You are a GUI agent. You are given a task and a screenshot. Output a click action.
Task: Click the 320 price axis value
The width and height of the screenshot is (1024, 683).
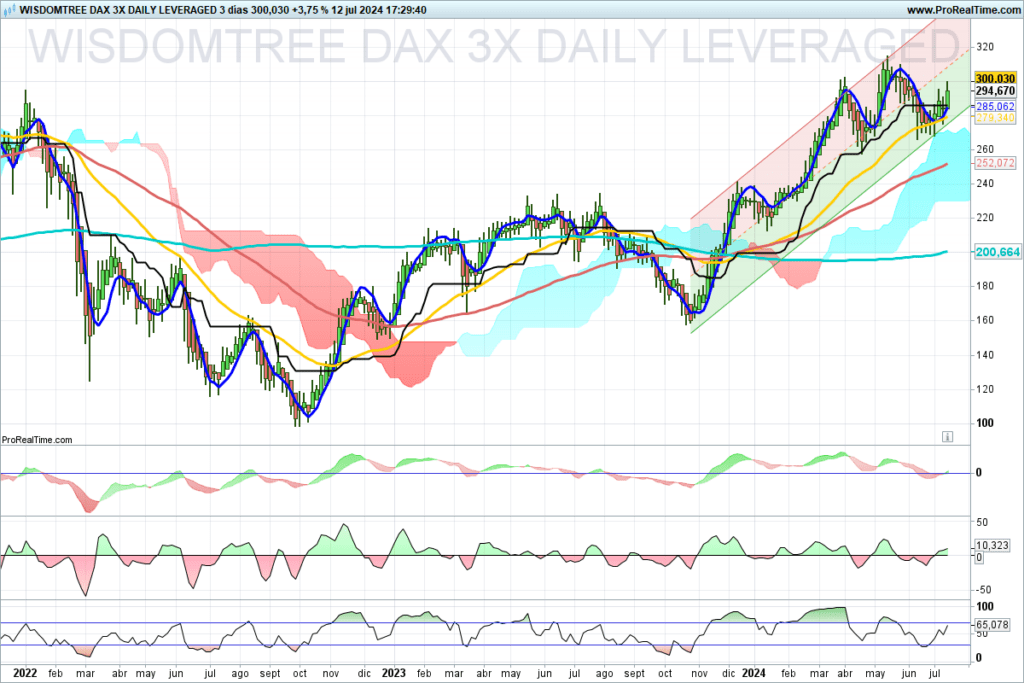click(x=985, y=47)
